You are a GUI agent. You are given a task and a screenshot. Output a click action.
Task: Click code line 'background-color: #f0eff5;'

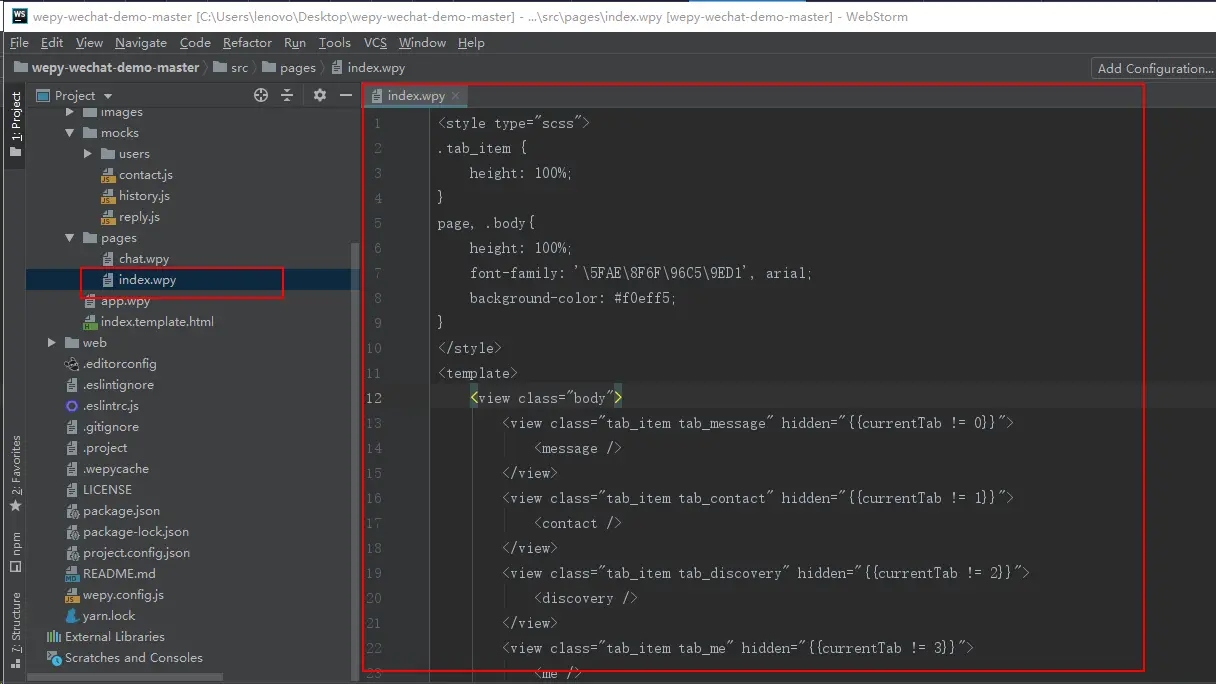[x=573, y=298]
